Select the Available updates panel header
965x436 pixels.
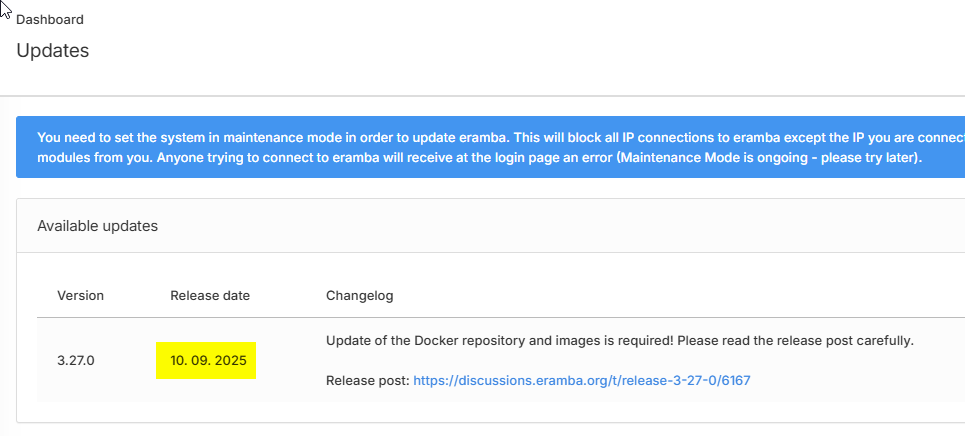[97, 226]
